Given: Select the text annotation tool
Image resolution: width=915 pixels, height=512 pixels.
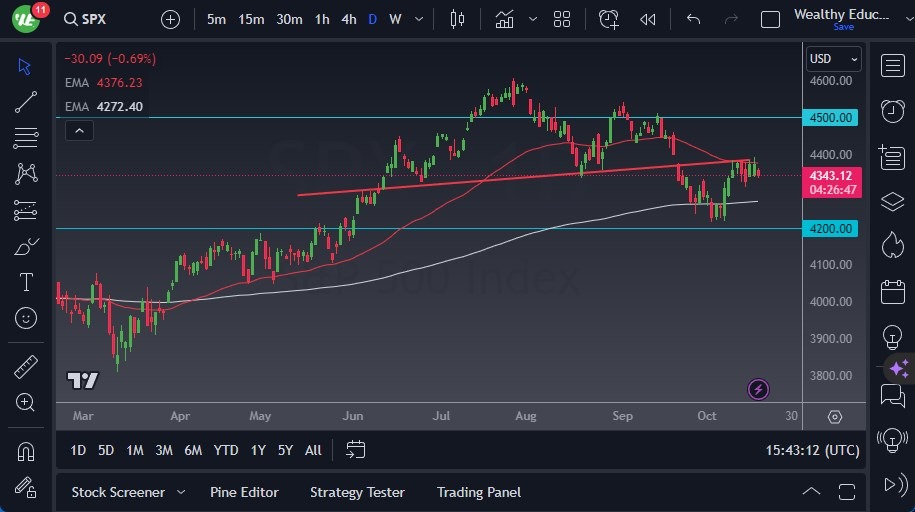Looking at the screenshot, I should click(26, 282).
